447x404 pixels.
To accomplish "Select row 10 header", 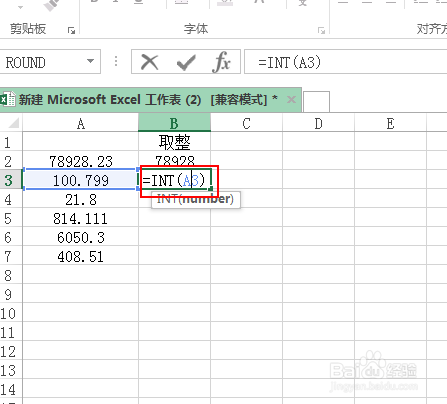I will 11,313.
